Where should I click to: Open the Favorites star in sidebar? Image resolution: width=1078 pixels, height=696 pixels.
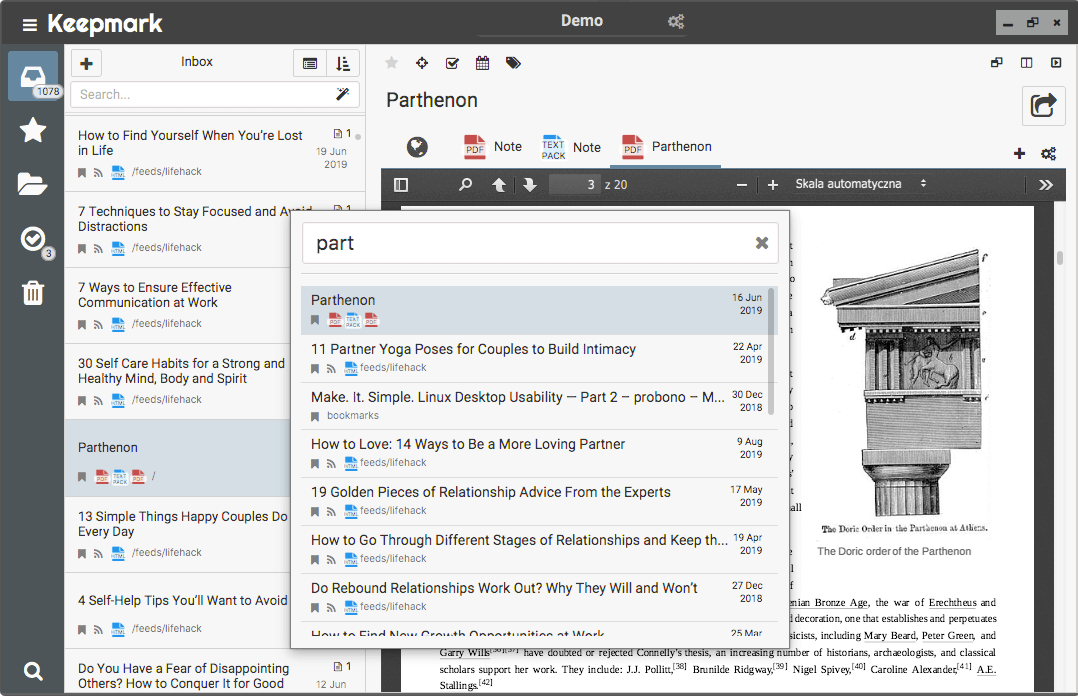(x=32, y=130)
